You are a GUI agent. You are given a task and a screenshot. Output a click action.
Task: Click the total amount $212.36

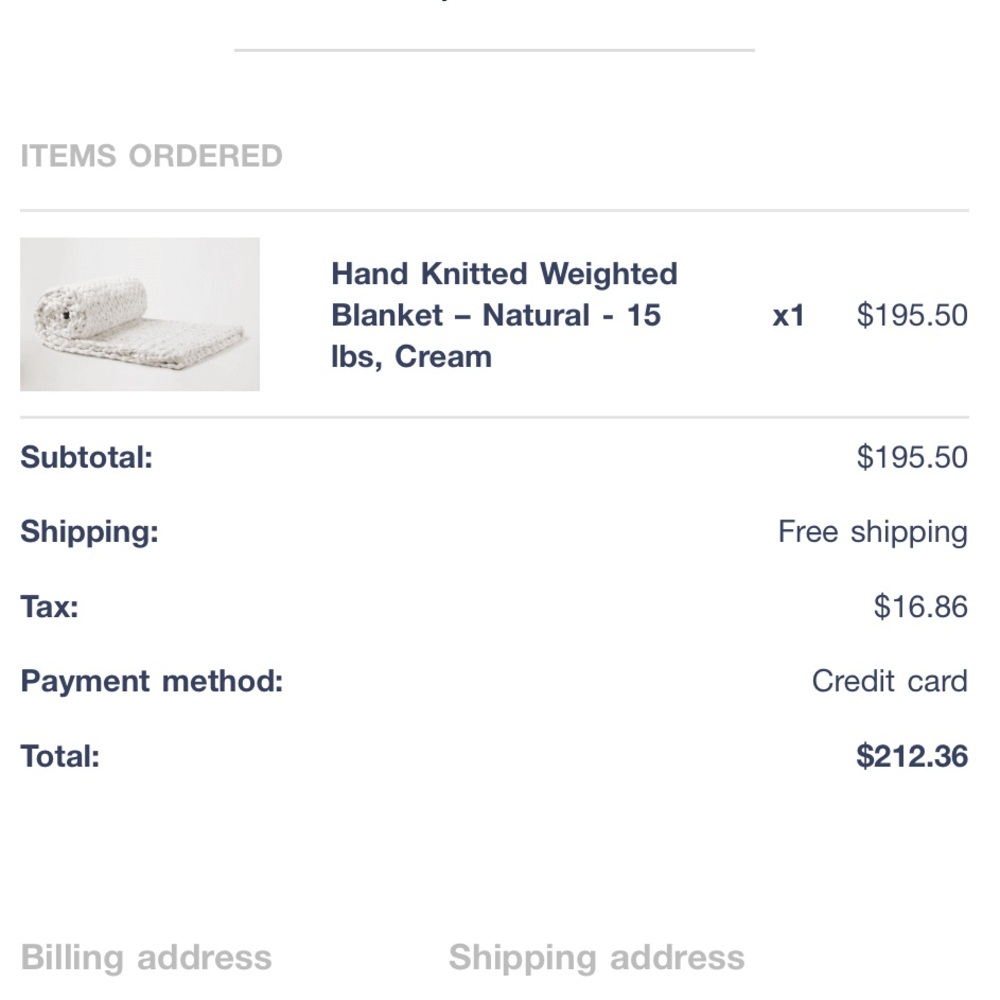tap(912, 756)
